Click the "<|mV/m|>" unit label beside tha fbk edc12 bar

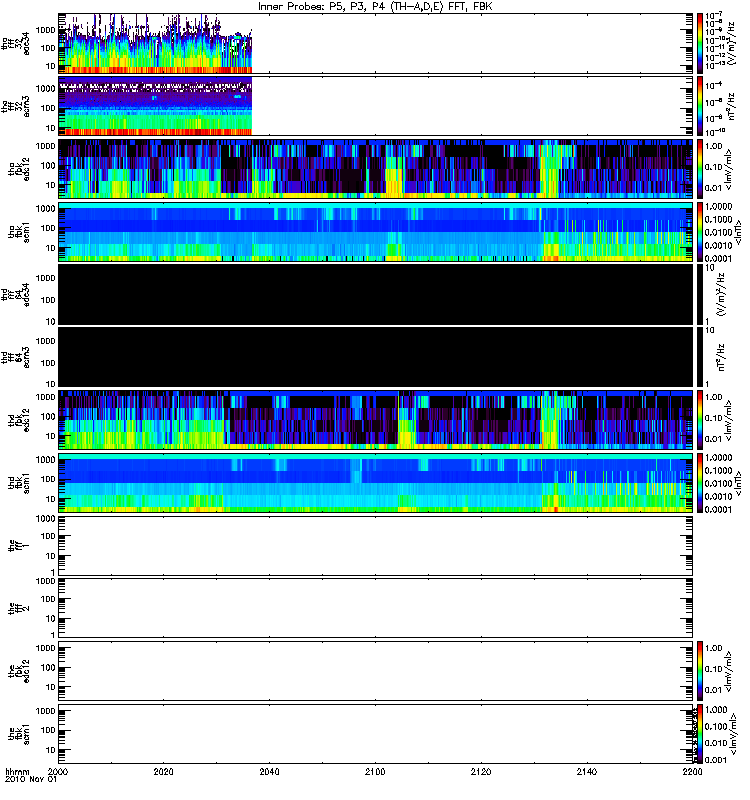729,169
